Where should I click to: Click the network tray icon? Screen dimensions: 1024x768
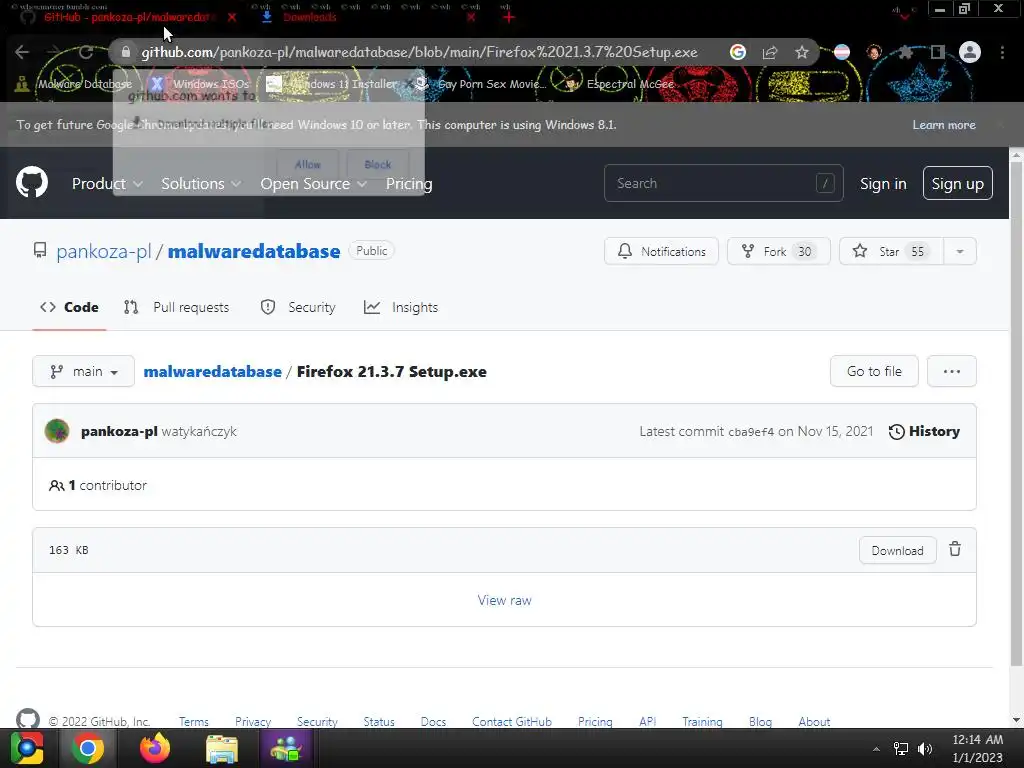click(x=901, y=748)
